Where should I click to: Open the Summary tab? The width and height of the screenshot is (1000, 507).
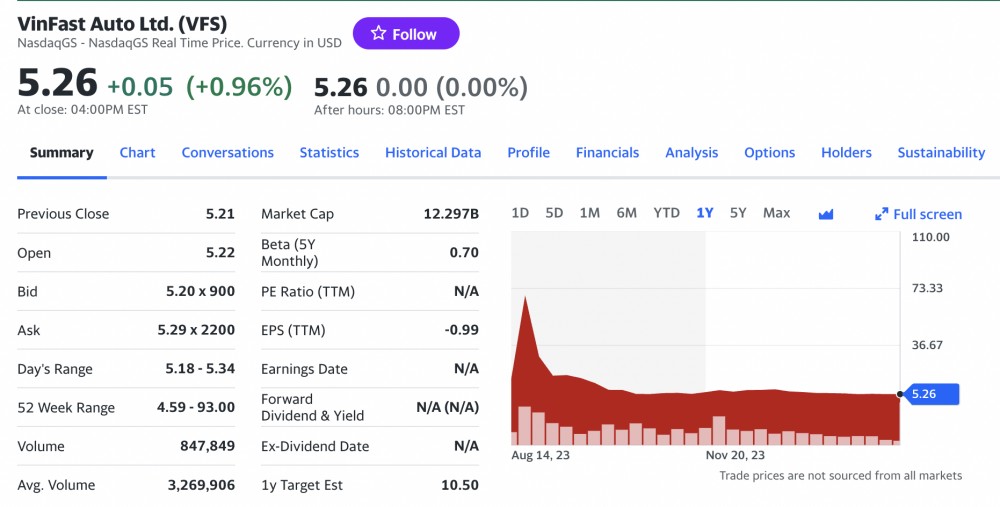61,152
